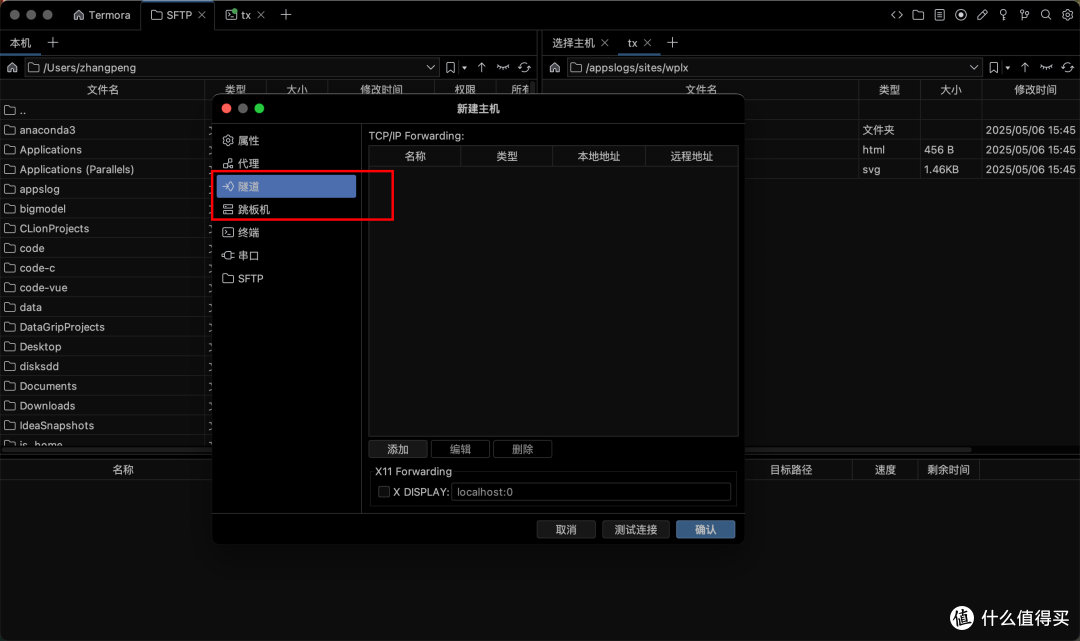Click the 确认 button
Screen dimensions: 1080x641
coord(705,529)
